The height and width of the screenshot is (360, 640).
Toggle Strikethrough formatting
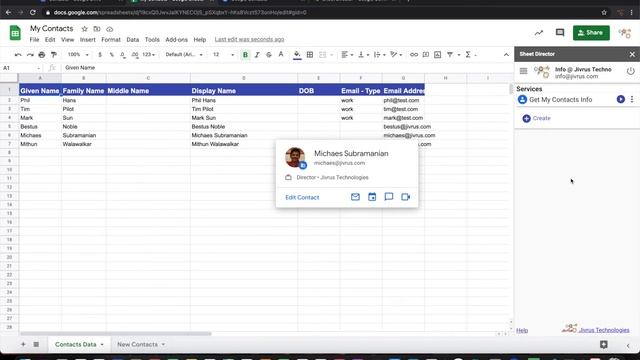269,55
